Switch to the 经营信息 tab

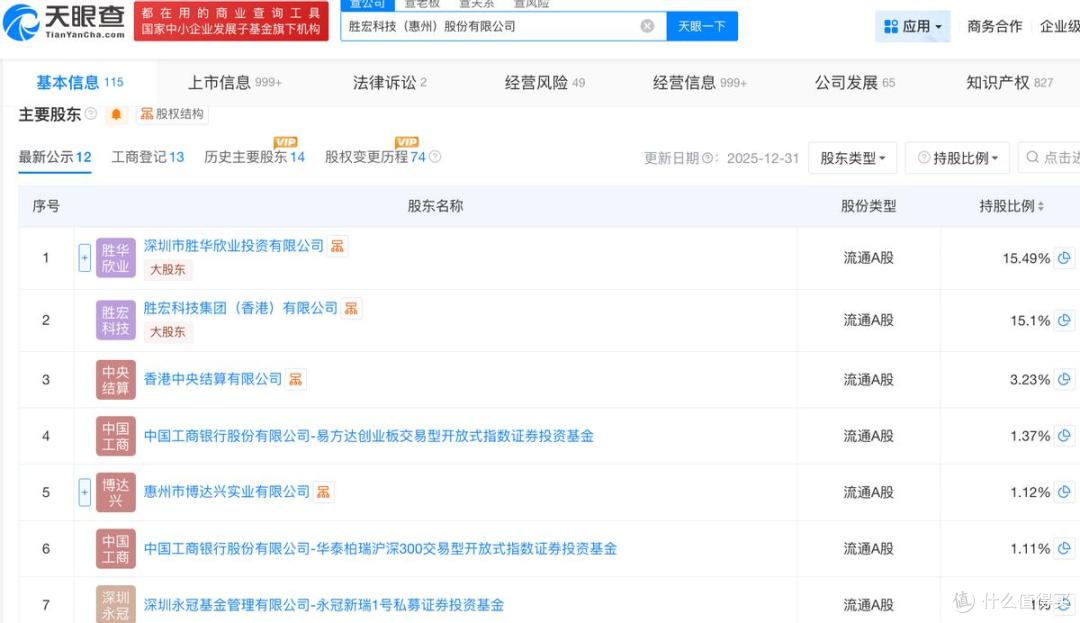pyautogui.click(x=700, y=83)
